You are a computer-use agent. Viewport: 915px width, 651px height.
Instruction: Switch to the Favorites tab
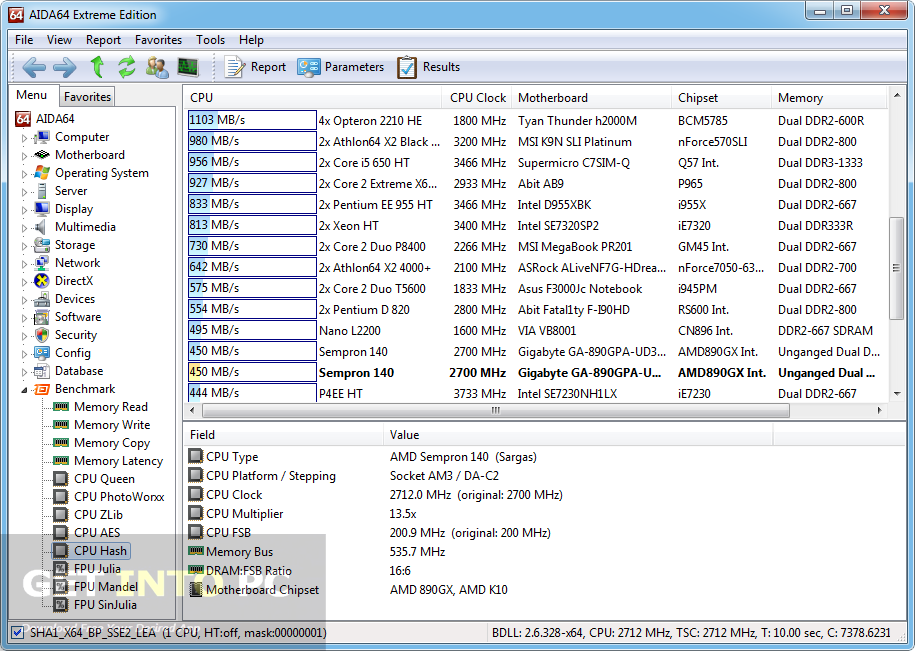tap(86, 95)
